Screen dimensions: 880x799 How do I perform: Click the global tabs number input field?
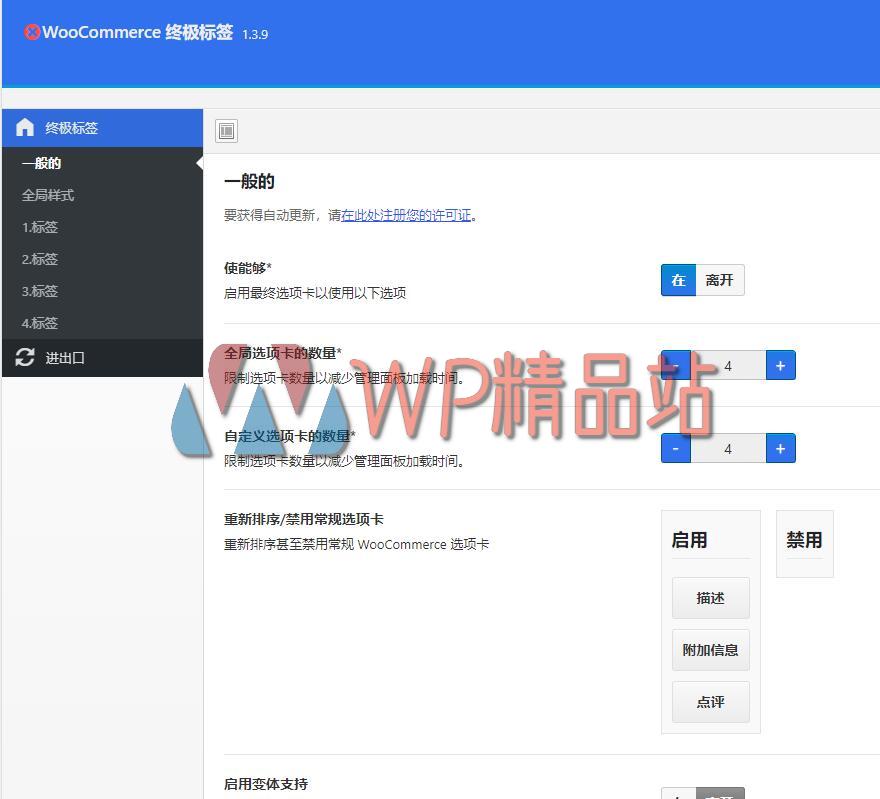pyautogui.click(x=727, y=365)
